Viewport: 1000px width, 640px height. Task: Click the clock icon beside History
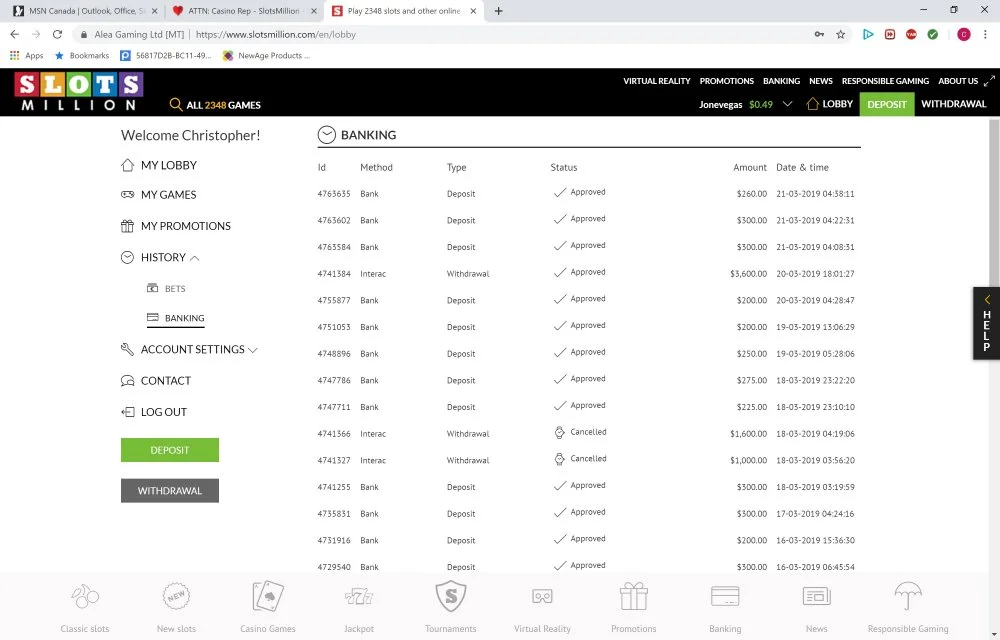click(x=128, y=257)
